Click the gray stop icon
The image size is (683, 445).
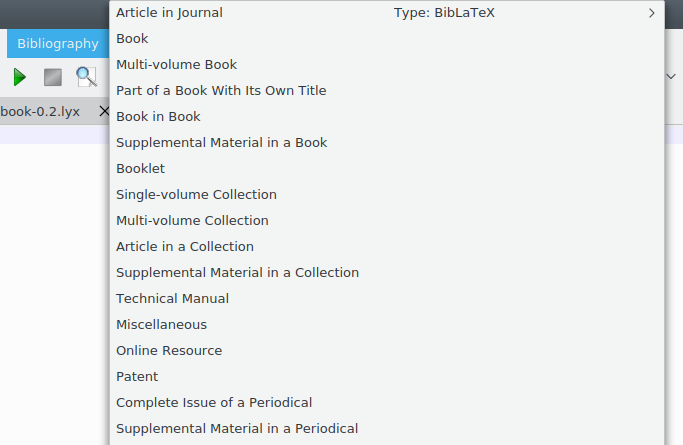click(x=52, y=77)
